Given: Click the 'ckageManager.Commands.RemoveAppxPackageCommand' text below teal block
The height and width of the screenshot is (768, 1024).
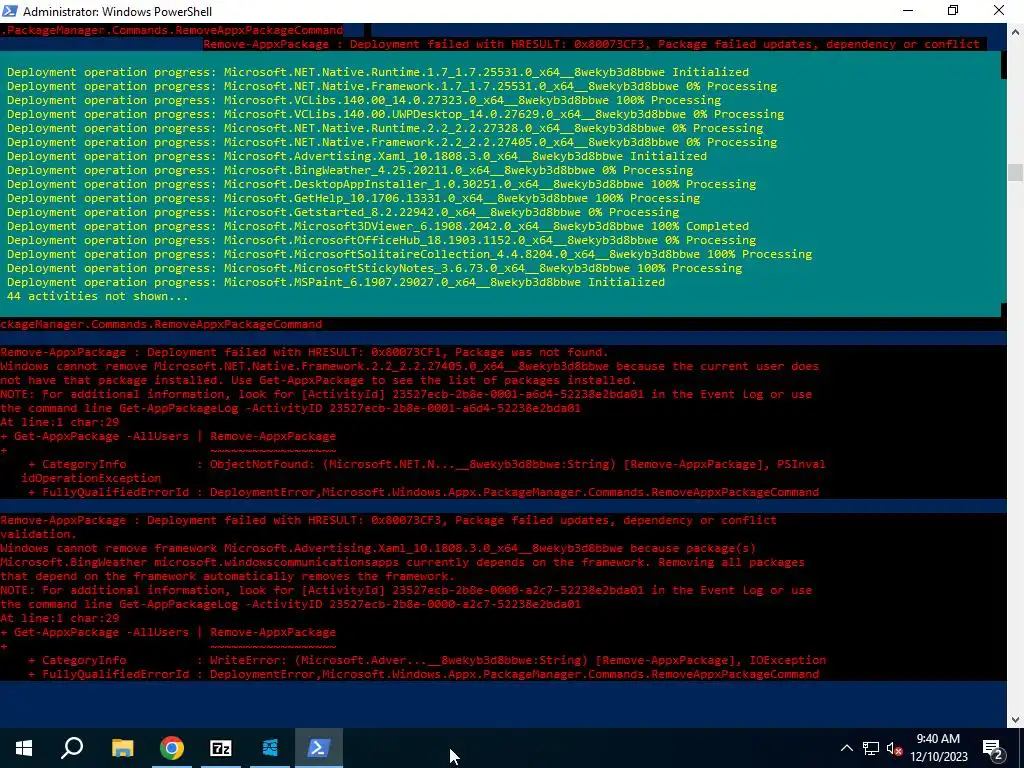Looking at the screenshot, I should point(161,325).
